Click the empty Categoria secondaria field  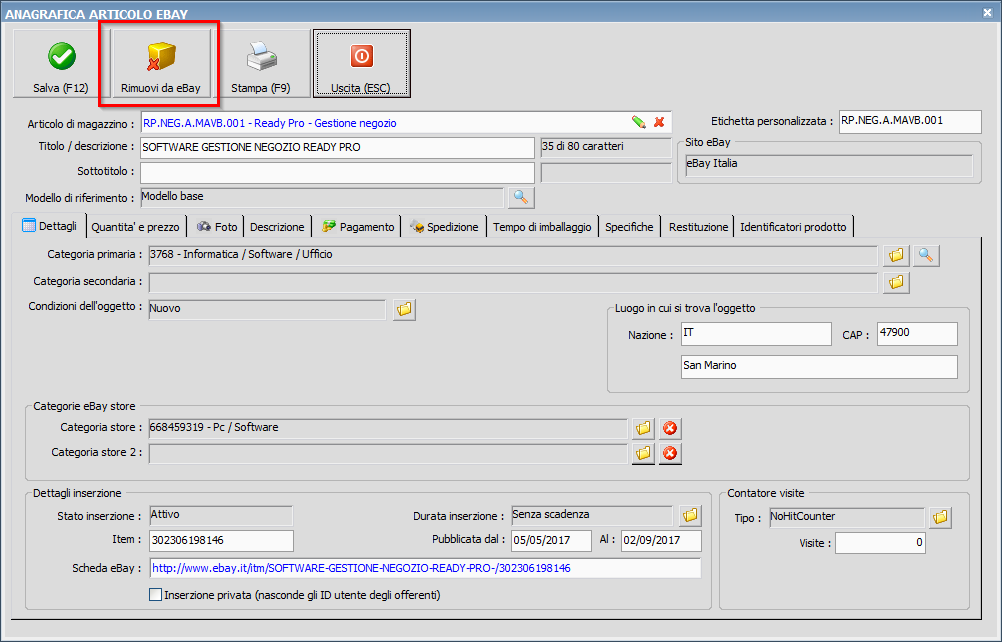click(x=513, y=282)
